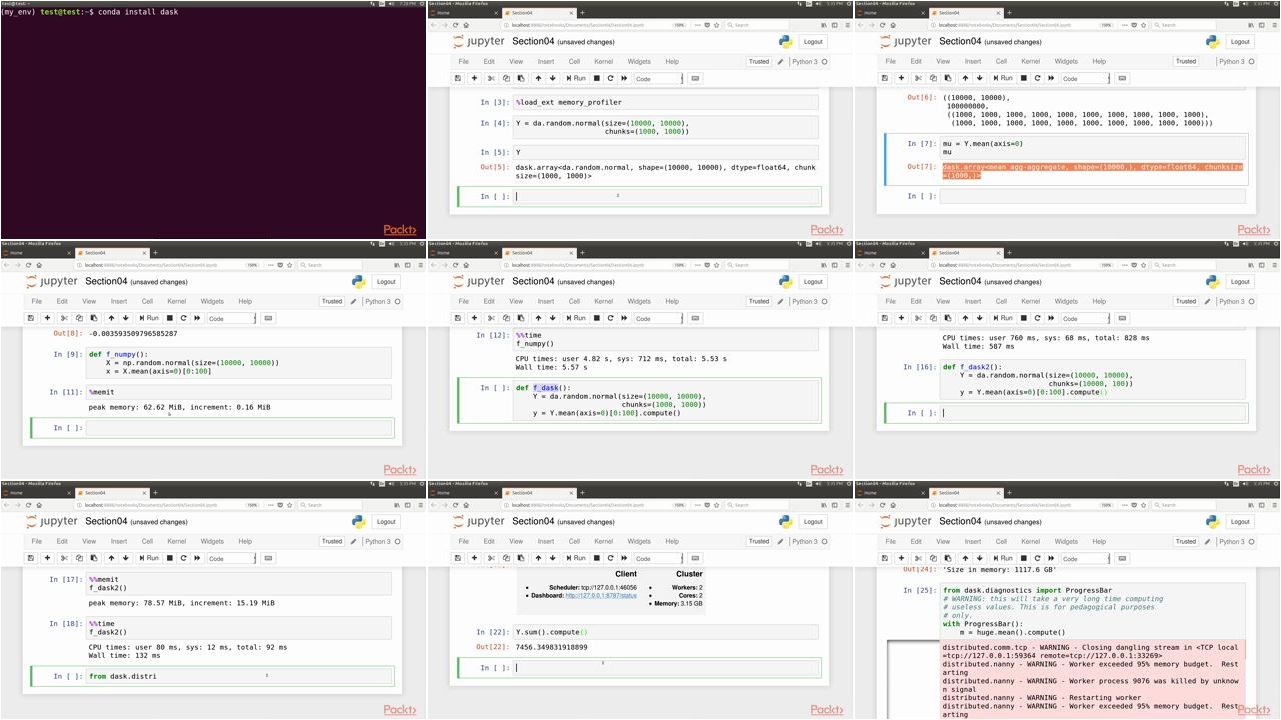Click keyboard icon in the Client/Cluster frame
Image resolution: width=1281 pixels, height=720 pixels.
pos(695,558)
